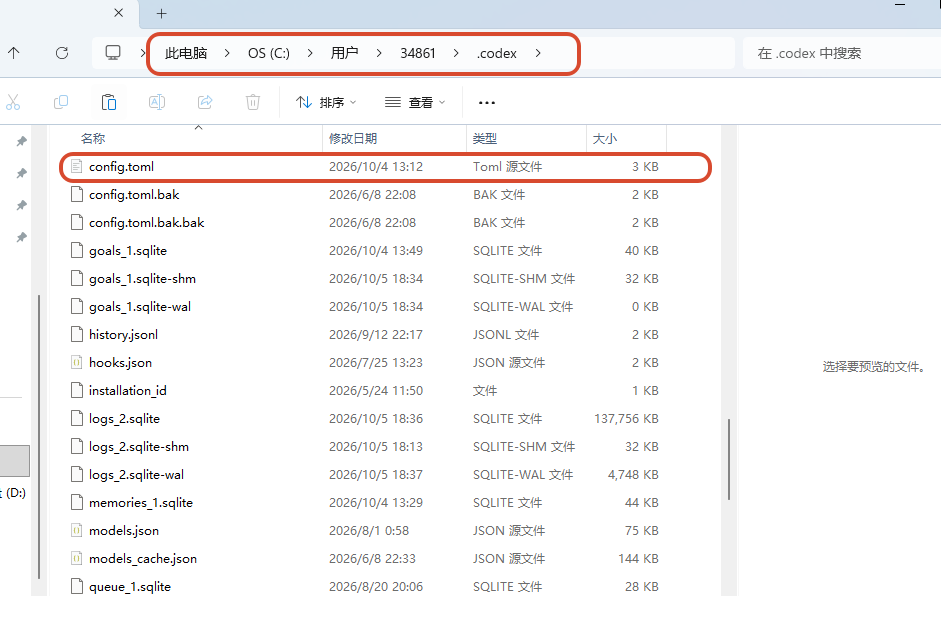Click the file icon of hooks.json

(76, 363)
